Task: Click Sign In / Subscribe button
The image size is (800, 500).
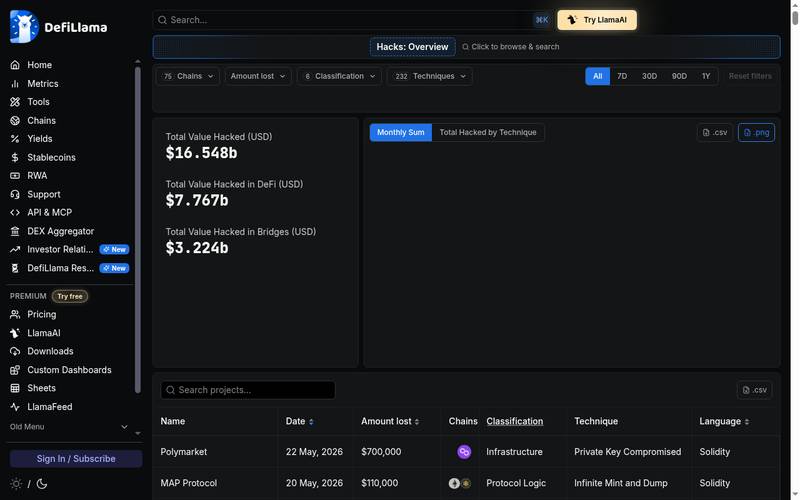Action: (76, 459)
